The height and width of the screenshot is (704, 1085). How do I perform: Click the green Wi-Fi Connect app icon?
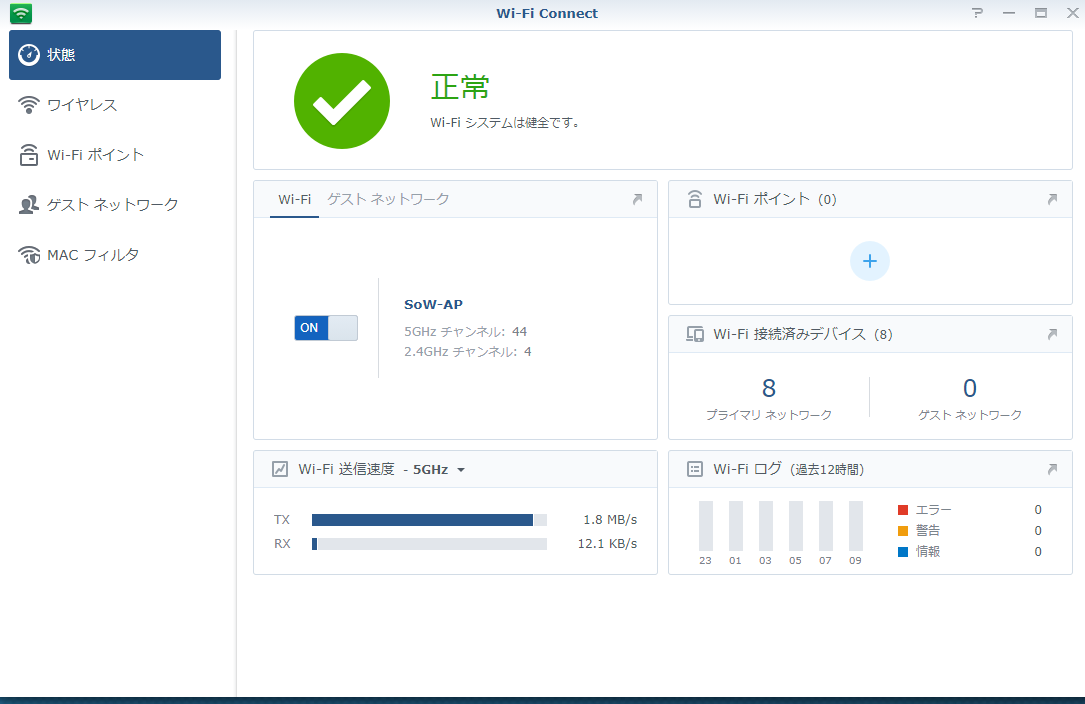pos(21,14)
